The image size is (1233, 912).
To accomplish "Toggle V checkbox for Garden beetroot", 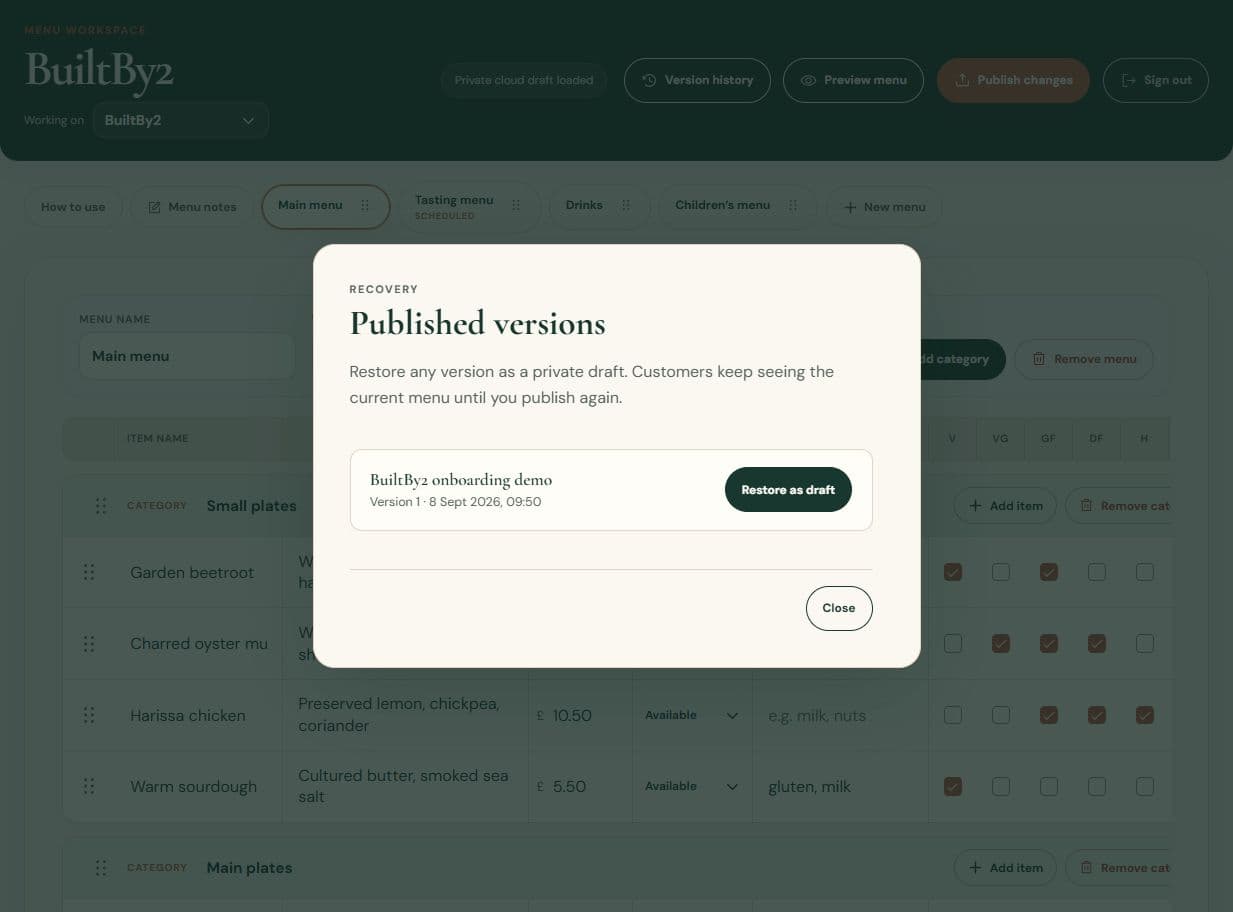I will point(953,572).
